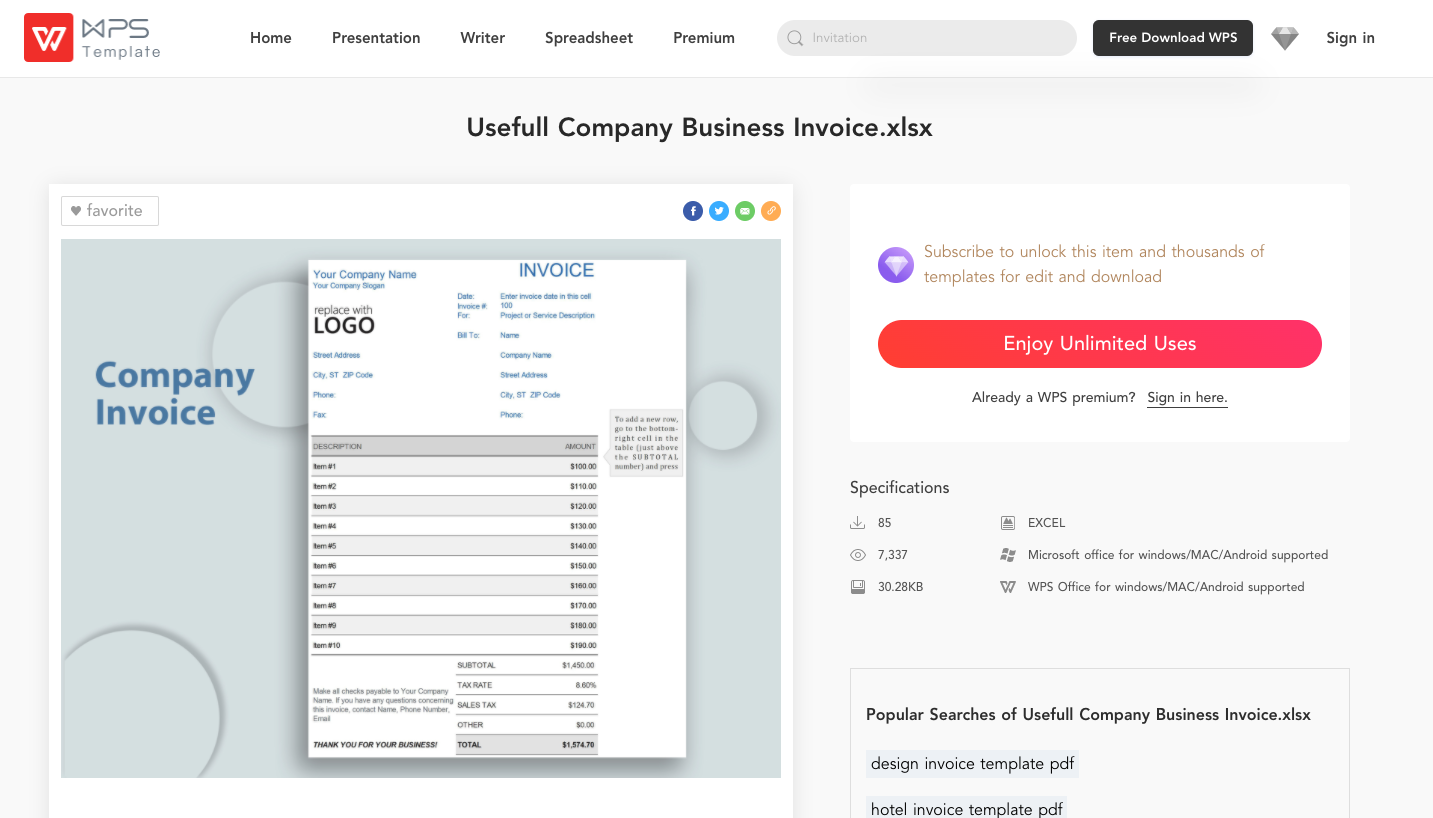Screen dimensions: 1433x818
Task: Share the template on Twitter
Action: click(719, 211)
